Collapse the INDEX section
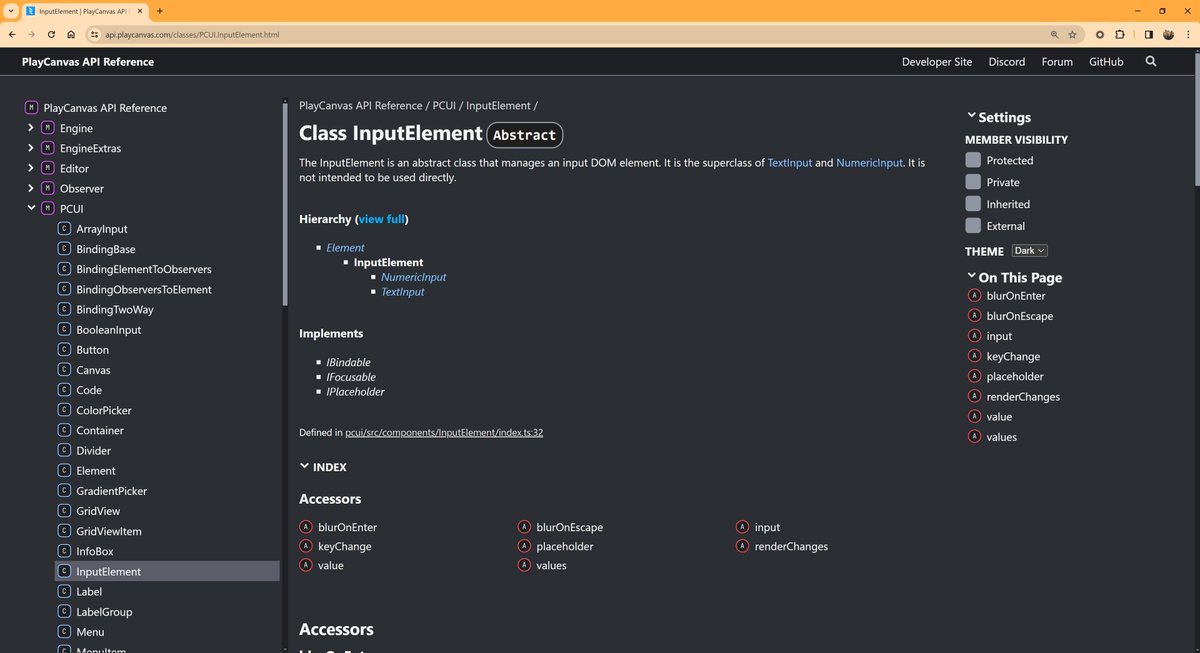Viewport: 1200px width, 653px height. (x=323, y=467)
